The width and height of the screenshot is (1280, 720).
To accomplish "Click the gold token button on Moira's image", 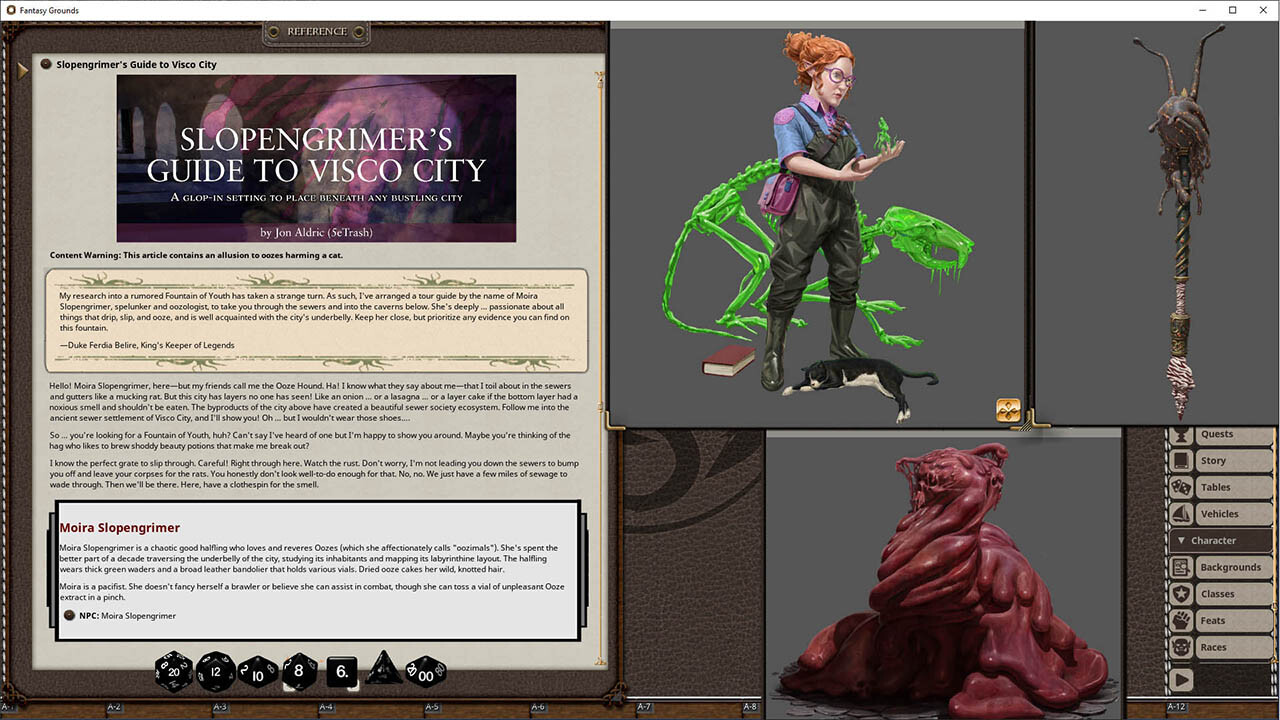I will 1007,410.
